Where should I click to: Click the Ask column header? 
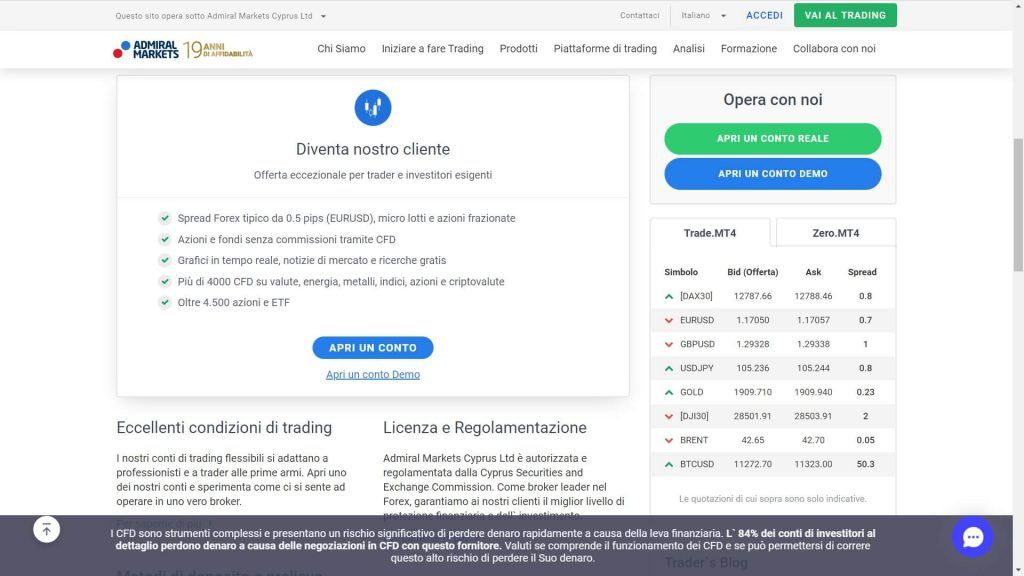point(813,272)
